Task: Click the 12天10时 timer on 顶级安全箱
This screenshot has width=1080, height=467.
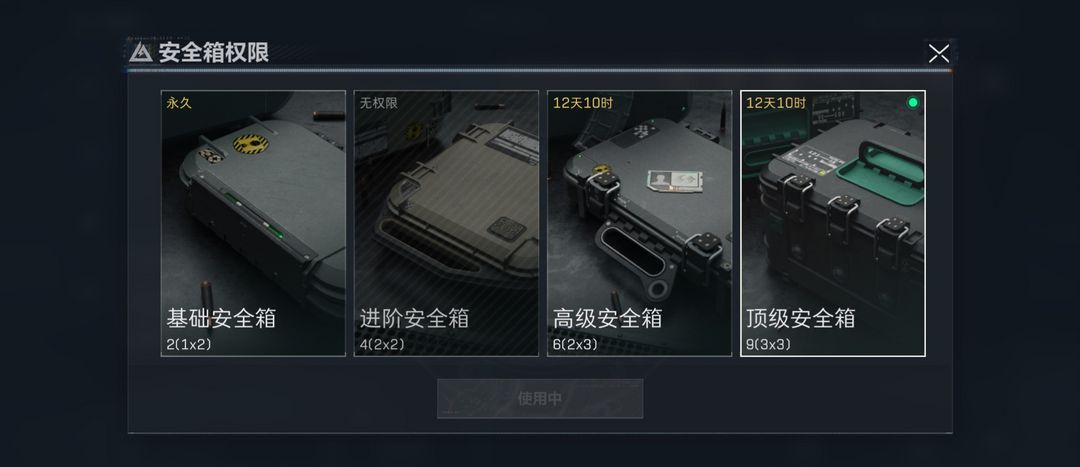Action: point(776,103)
